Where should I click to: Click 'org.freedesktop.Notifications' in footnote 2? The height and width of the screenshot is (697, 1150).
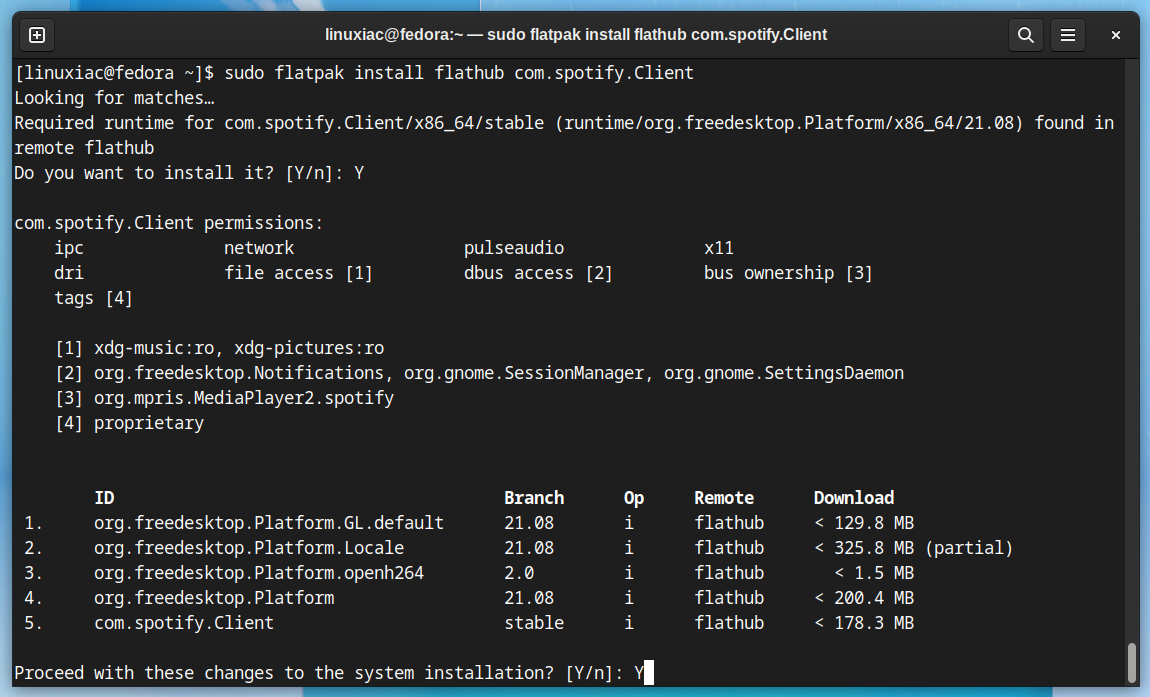pyautogui.click(x=239, y=373)
